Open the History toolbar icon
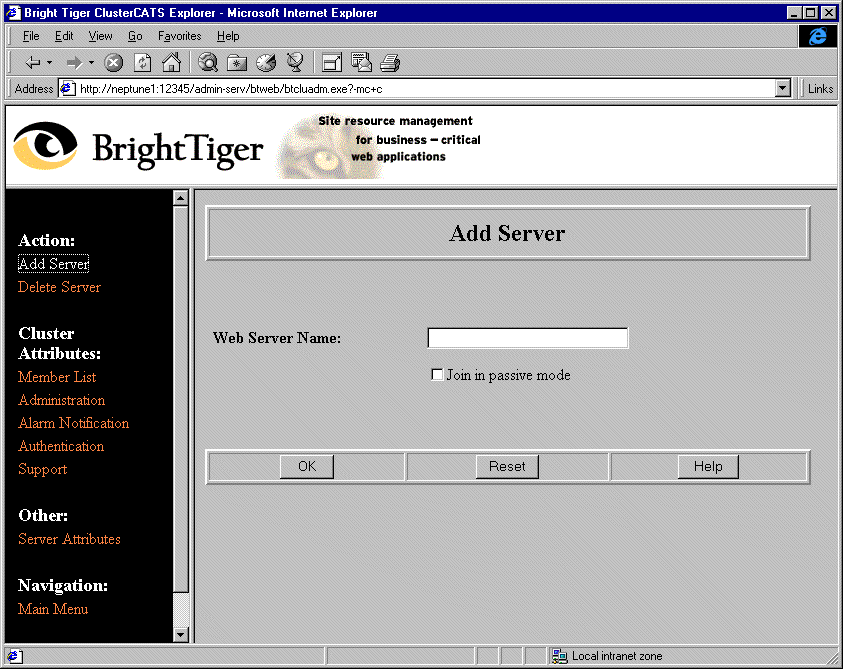Image resolution: width=843 pixels, height=669 pixels. click(266, 62)
